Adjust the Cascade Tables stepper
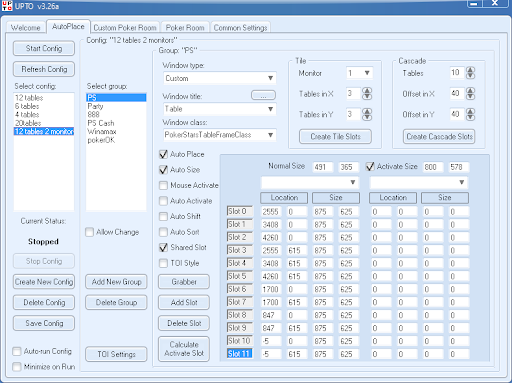Viewport: 512px width, 383px height. [470, 73]
